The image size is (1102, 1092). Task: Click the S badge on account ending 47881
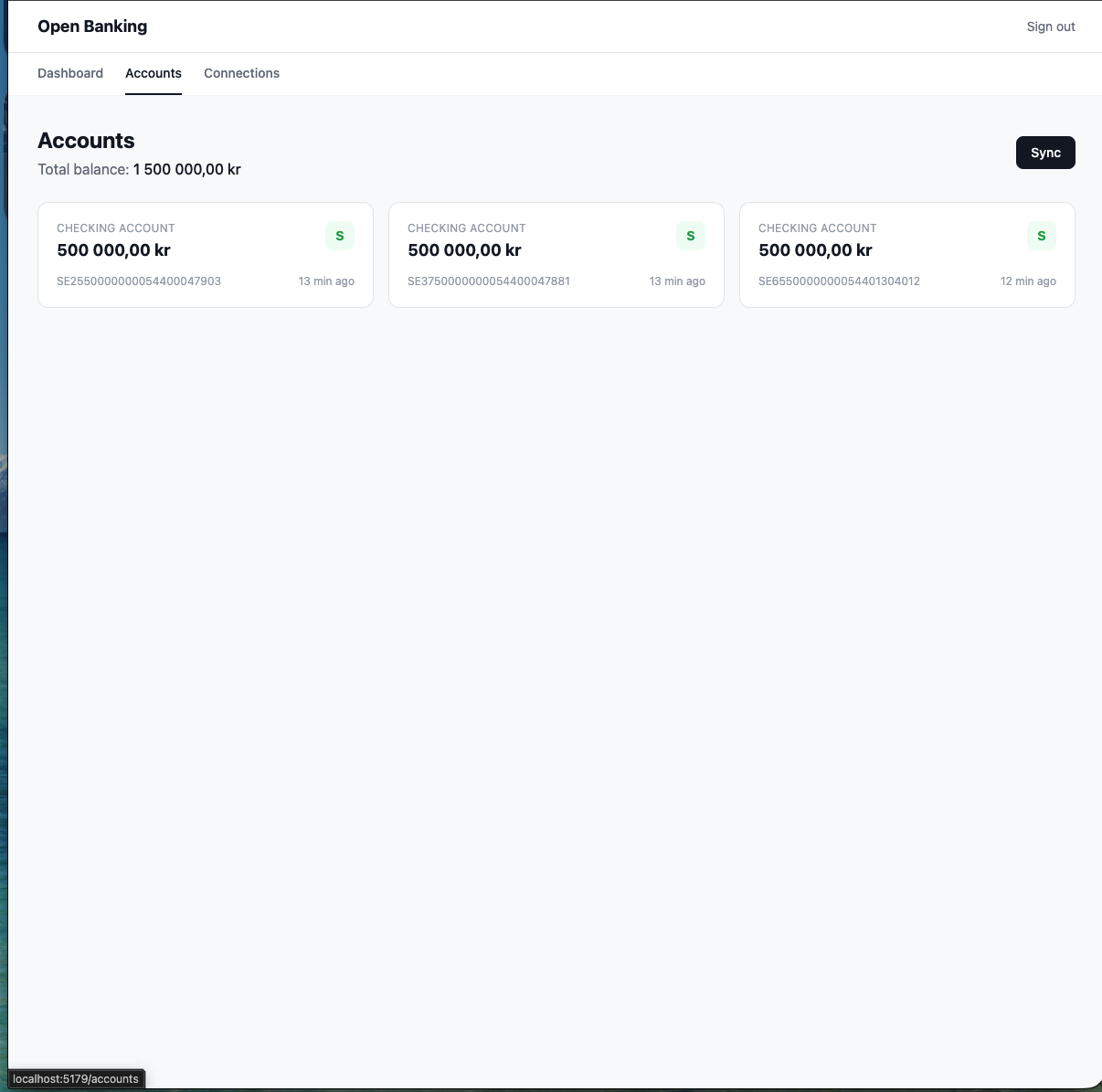point(690,235)
